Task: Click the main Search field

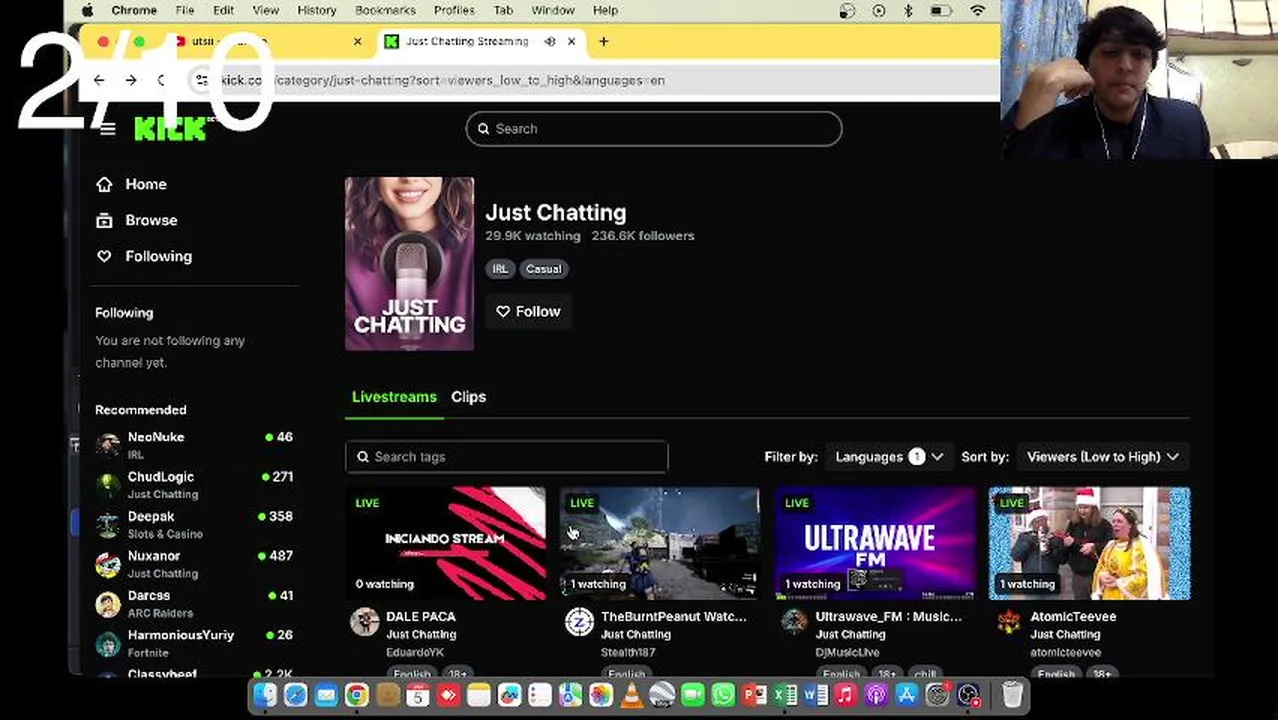Action: pos(654,129)
